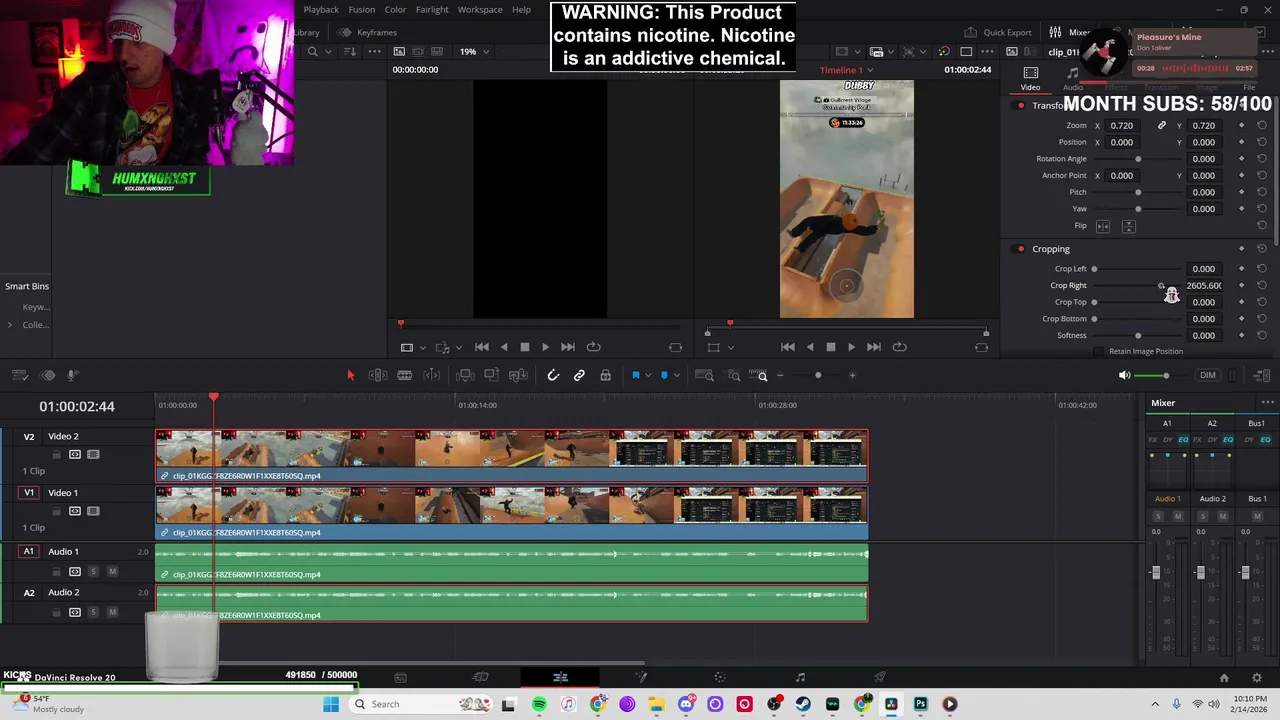Click the Flip vertical icon
This screenshot has width=1280, height=720.
[1128, 226]
